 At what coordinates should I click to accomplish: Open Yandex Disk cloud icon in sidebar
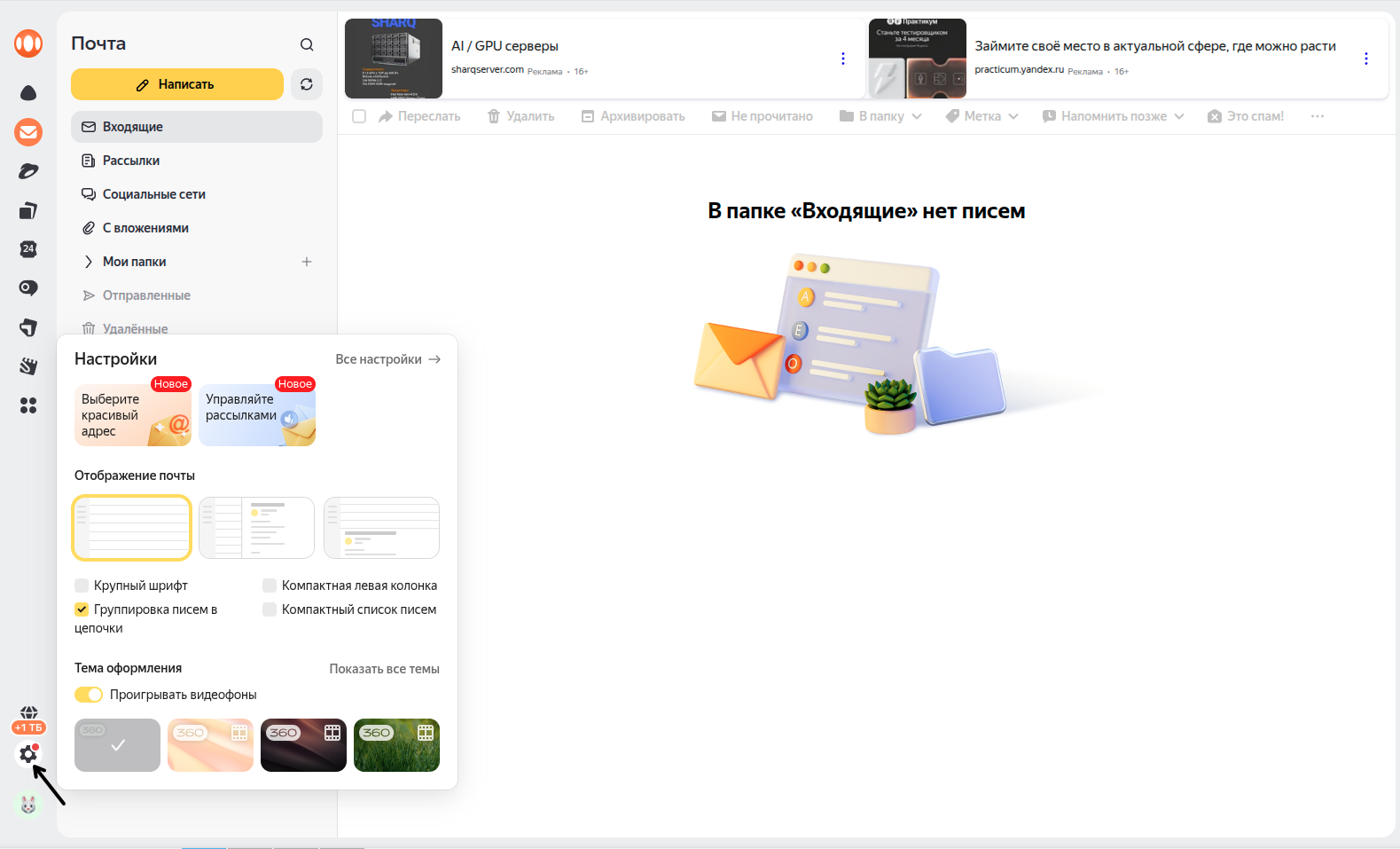[28, 92]
